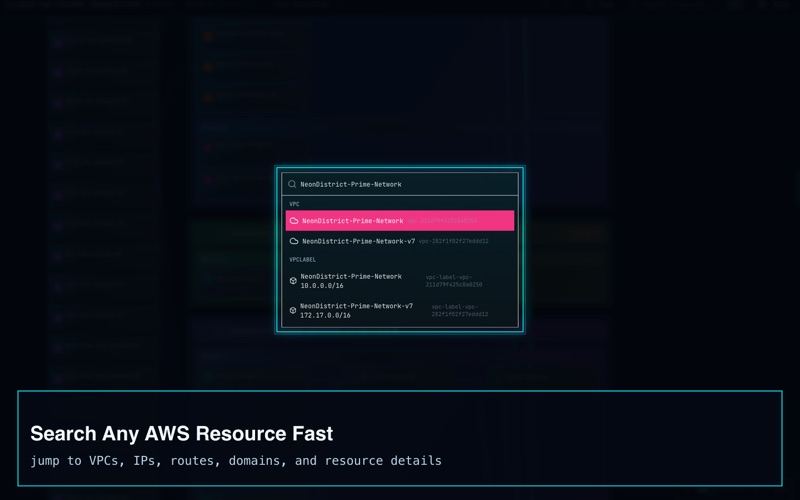Image resolution: width=800 pixels, height=500 pixels.
Task: Click the magnifier icon in the search box
Action: coord(292,184)
